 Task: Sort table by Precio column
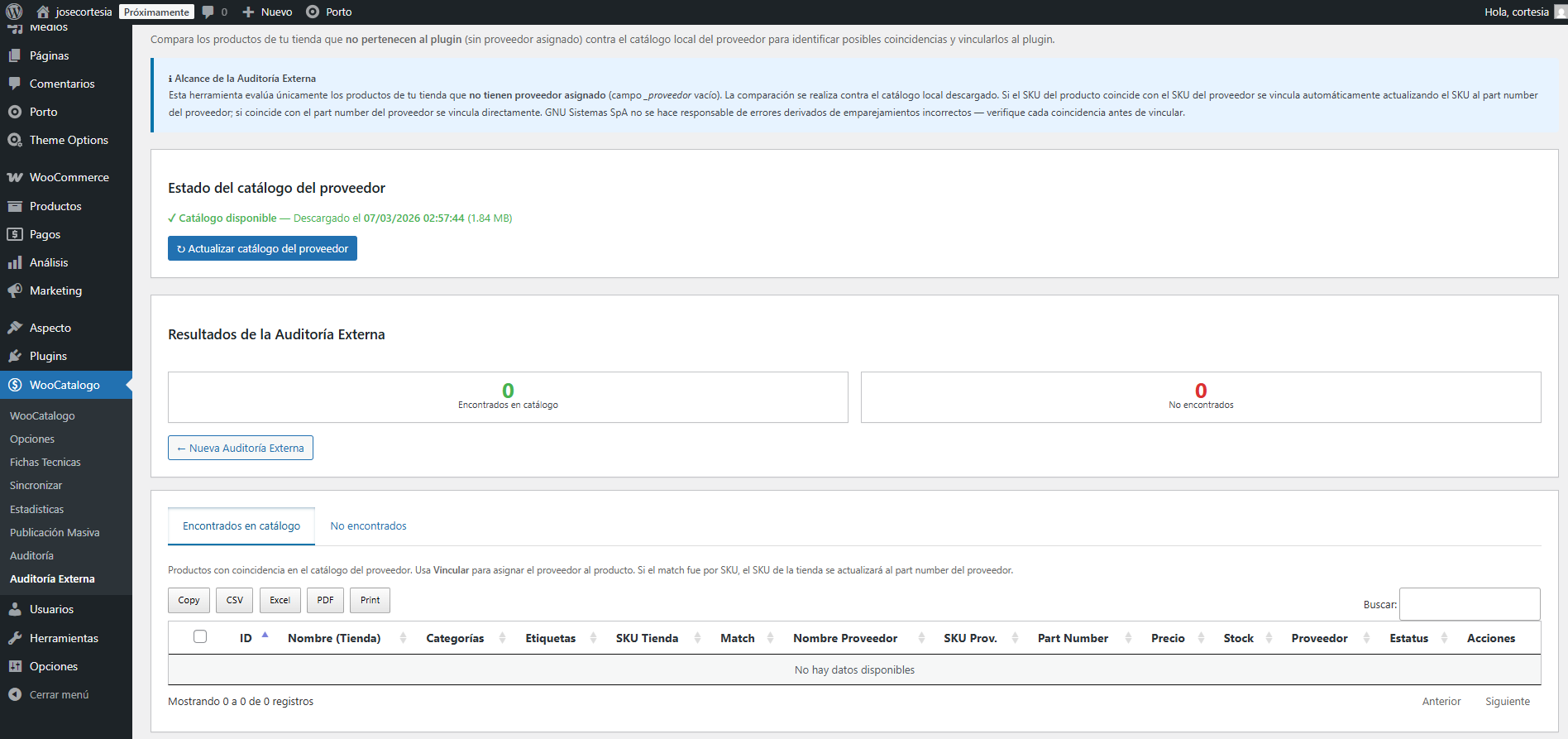tap(1168, 638)
